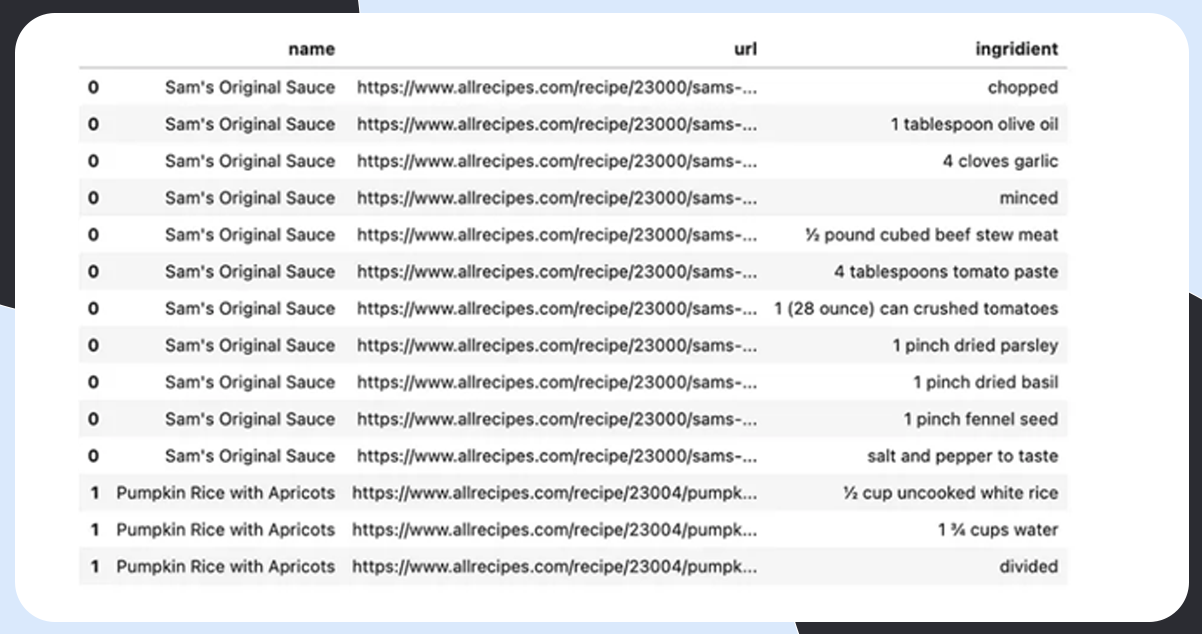Viewport: 1202px width, 634px height.
Task: Click the "4 cloves garlic" ingredient cell
Action: pyautogui.click(x=999, y=161)
